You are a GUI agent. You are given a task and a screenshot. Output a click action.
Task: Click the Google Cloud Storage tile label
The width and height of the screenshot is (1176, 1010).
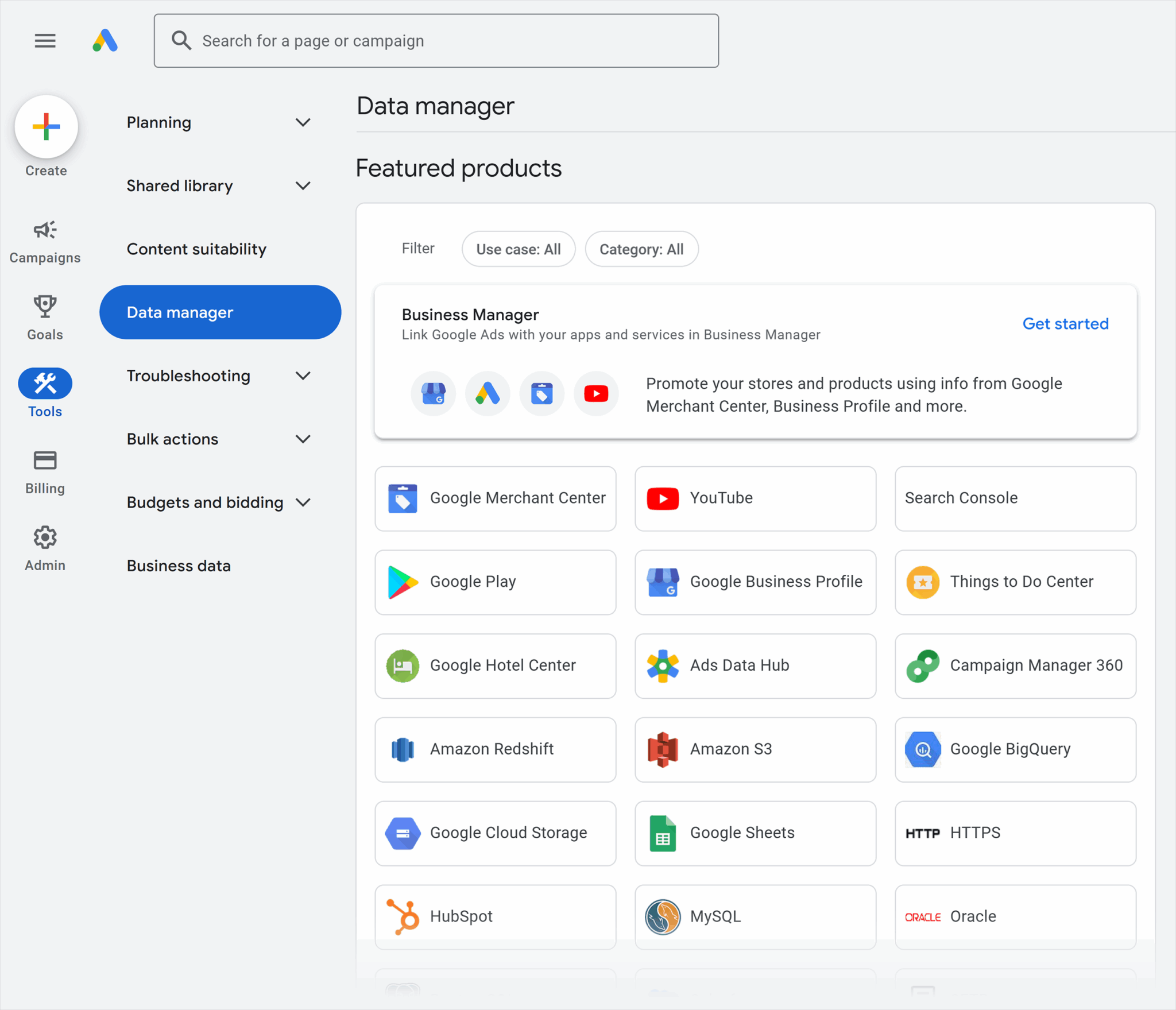tap(508, 833)
